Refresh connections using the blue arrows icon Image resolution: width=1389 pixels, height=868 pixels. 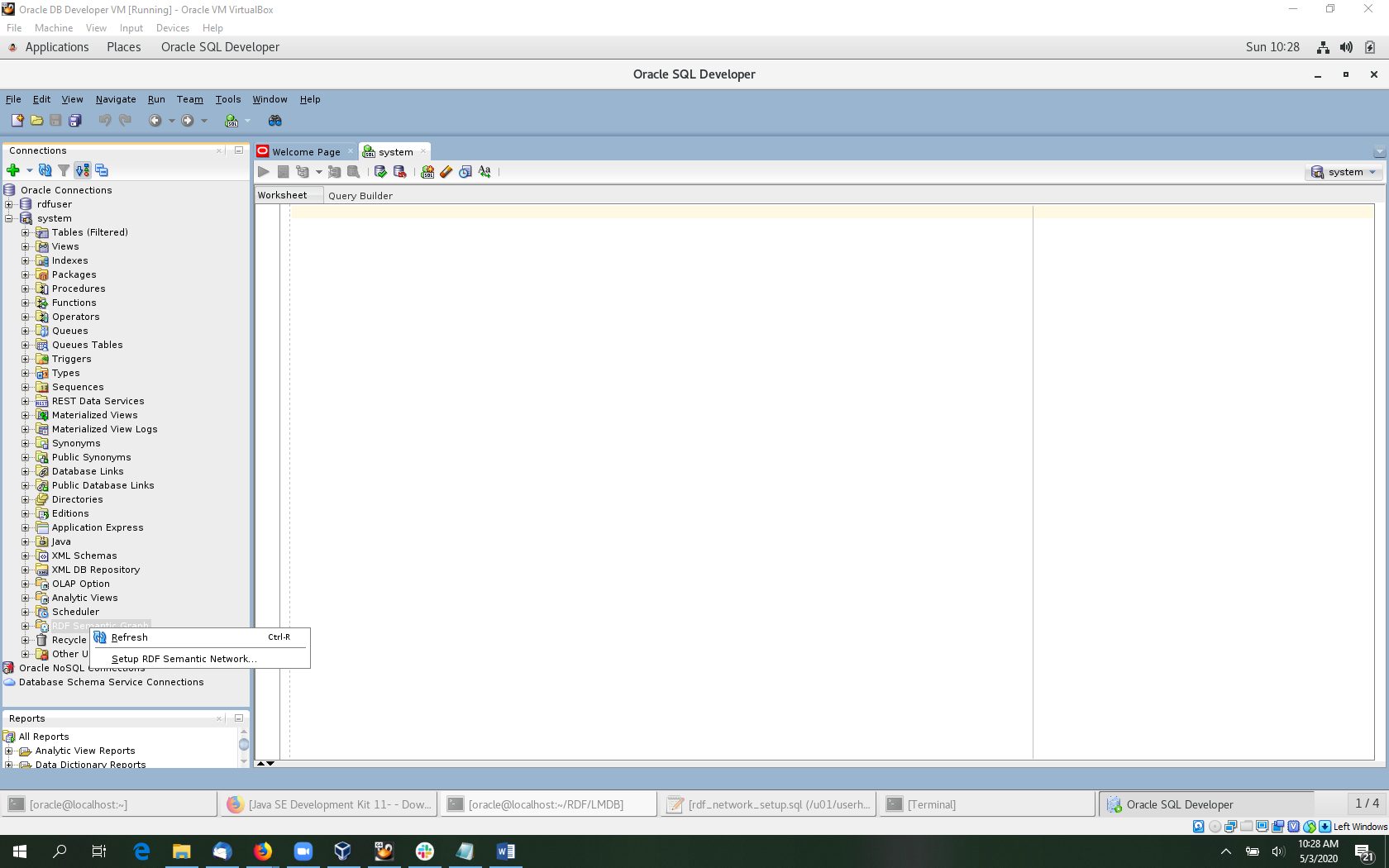coord(45,170)
